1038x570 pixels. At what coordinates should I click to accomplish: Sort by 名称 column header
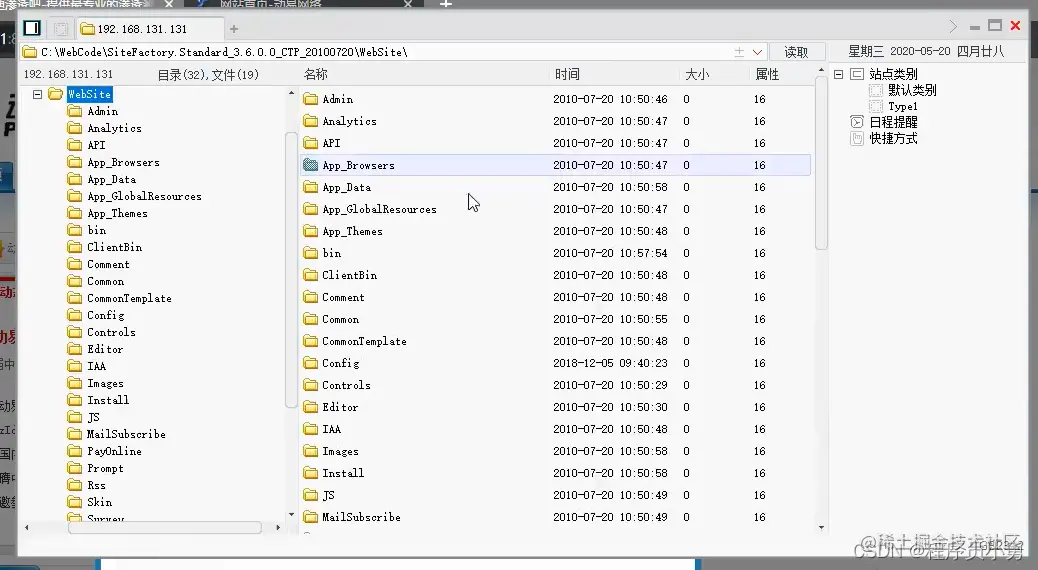click(315, 74)
